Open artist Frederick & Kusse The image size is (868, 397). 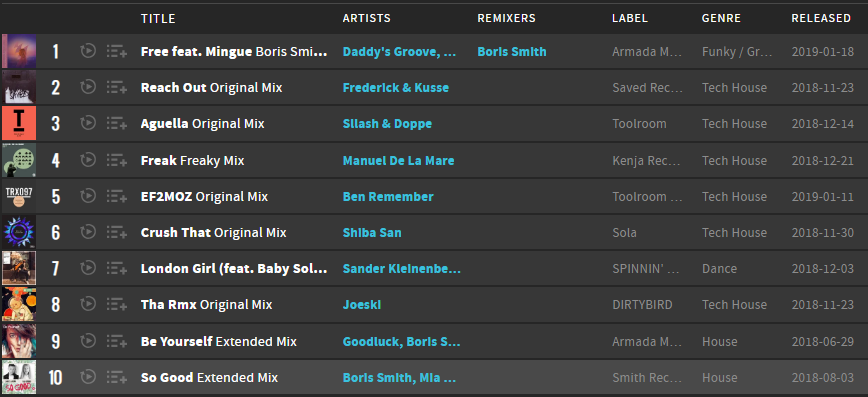click(396, 87)
